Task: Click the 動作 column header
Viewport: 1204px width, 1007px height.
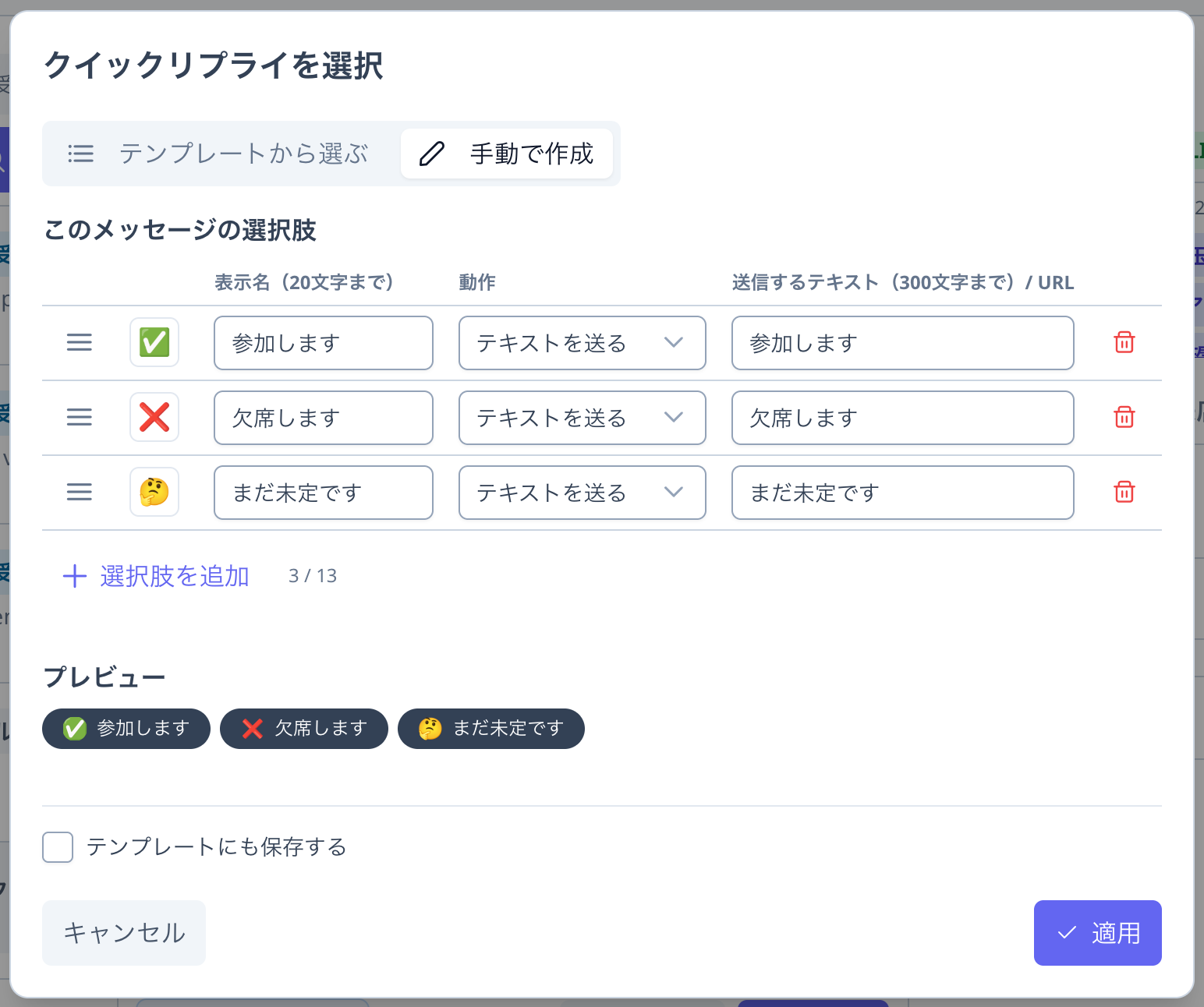Action: tap(477, 282)
